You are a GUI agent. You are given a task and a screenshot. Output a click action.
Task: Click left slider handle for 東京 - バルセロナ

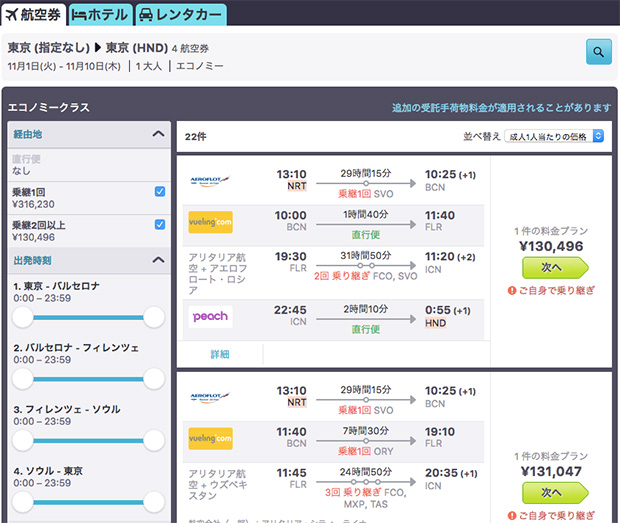coord(23,317)
